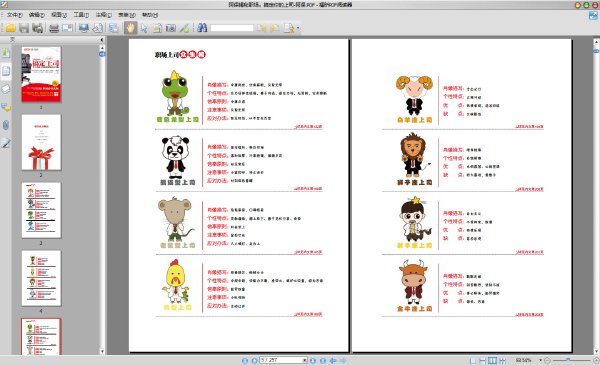Image resolution: width=600 pixels, height=365 pixels.
Task: Click the save-with-printer icon
Action: pos(38,28)
